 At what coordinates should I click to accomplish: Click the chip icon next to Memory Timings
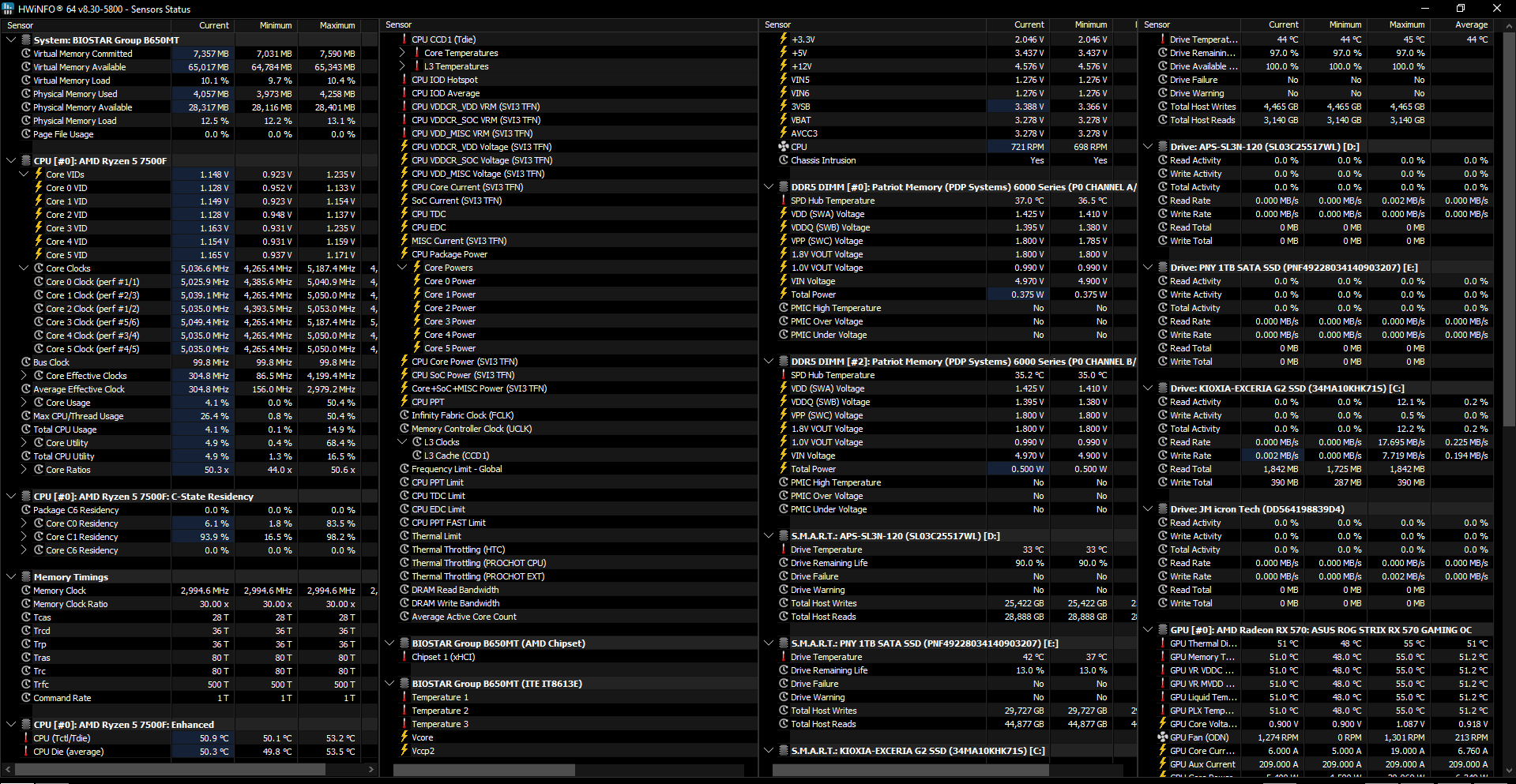point(26,577)
